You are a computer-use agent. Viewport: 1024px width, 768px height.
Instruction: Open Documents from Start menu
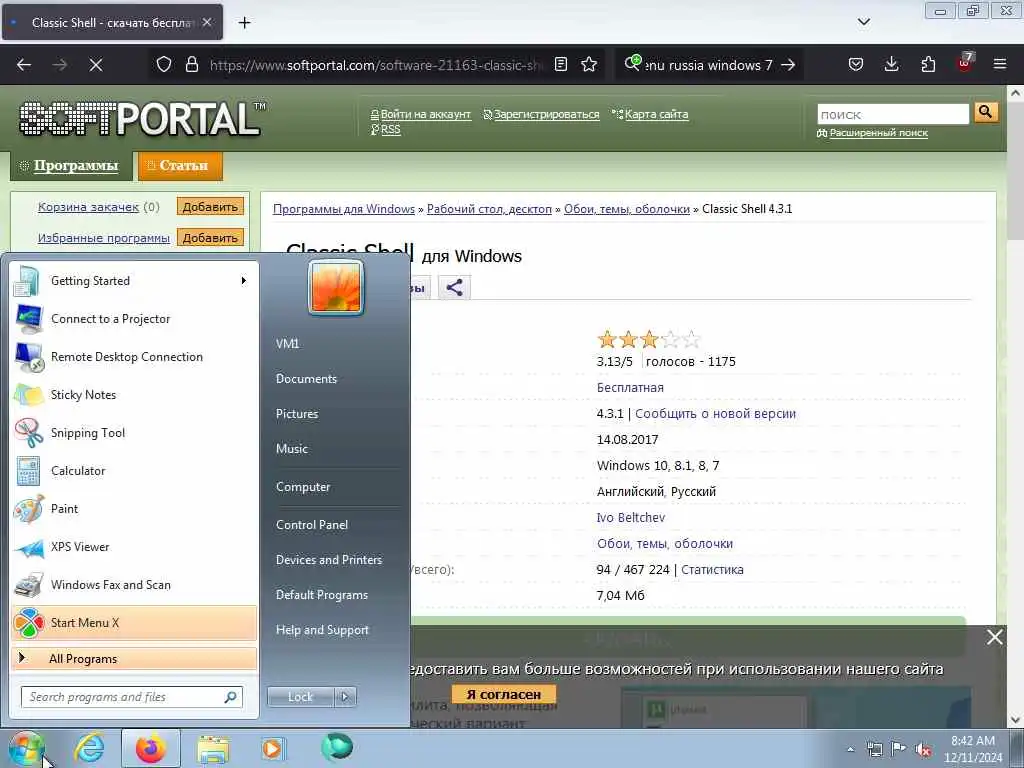[306, 379]
